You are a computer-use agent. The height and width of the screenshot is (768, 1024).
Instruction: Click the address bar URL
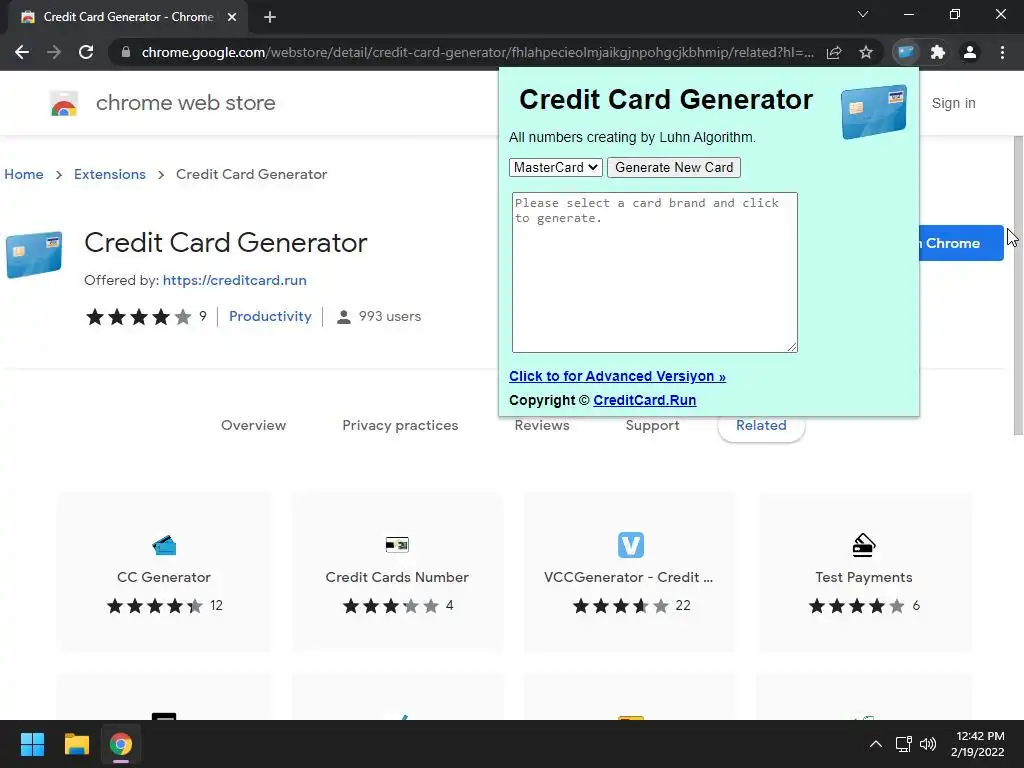[477, 52]
